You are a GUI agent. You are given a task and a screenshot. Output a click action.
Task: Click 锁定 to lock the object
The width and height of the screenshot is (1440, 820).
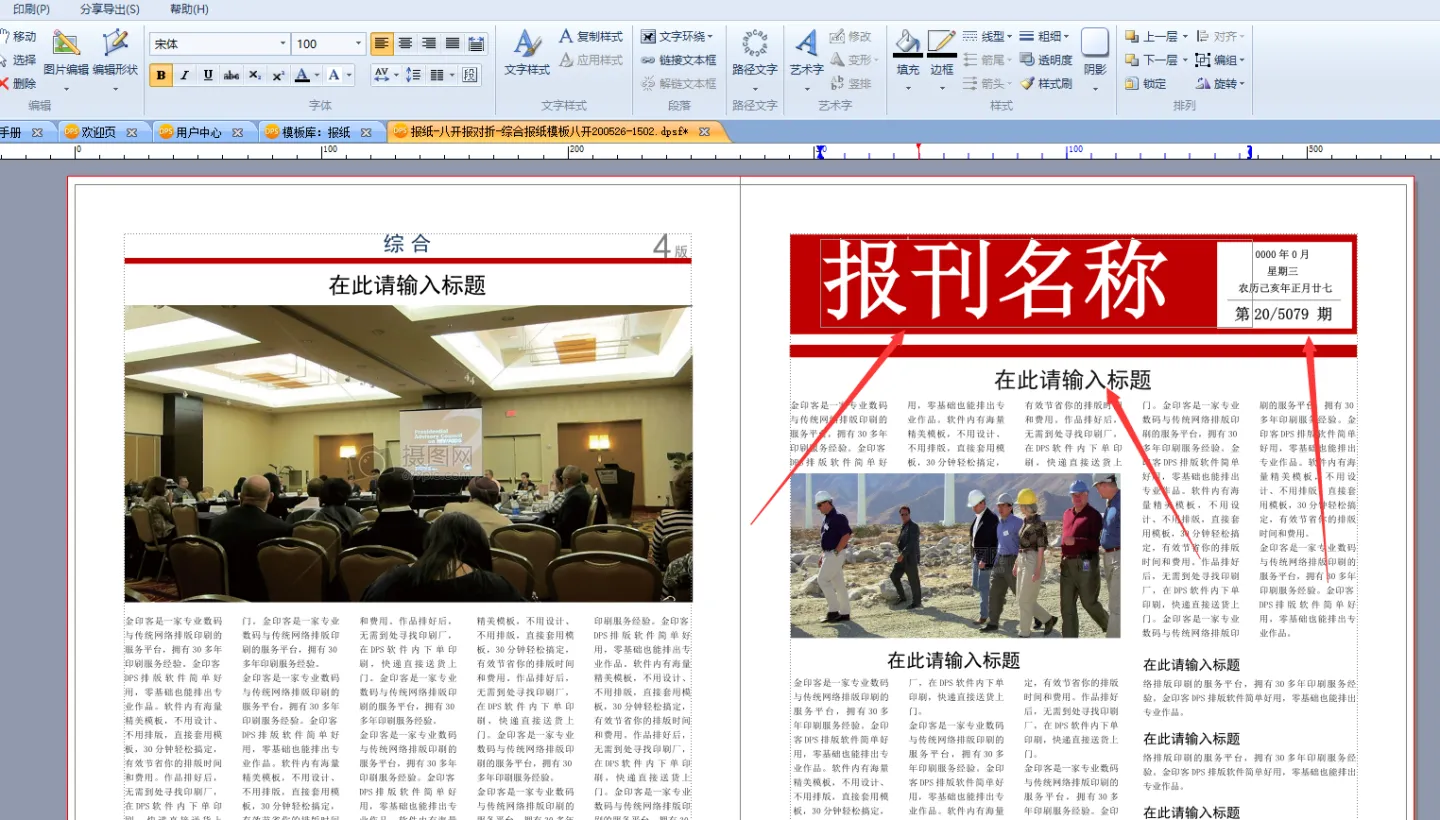click(x=1146, y=84)
